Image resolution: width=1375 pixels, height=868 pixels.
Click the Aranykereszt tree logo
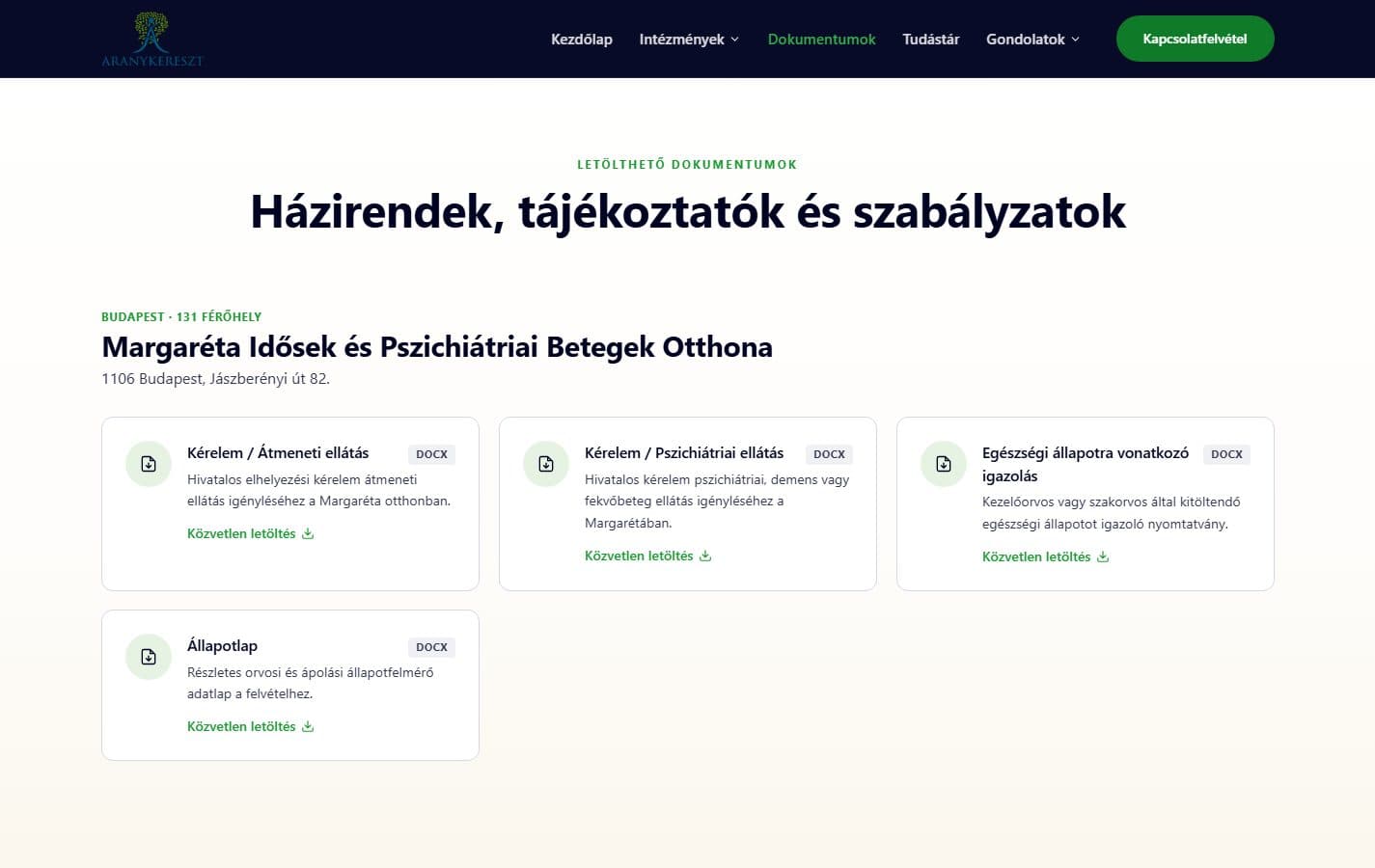(x=152, y=39)
